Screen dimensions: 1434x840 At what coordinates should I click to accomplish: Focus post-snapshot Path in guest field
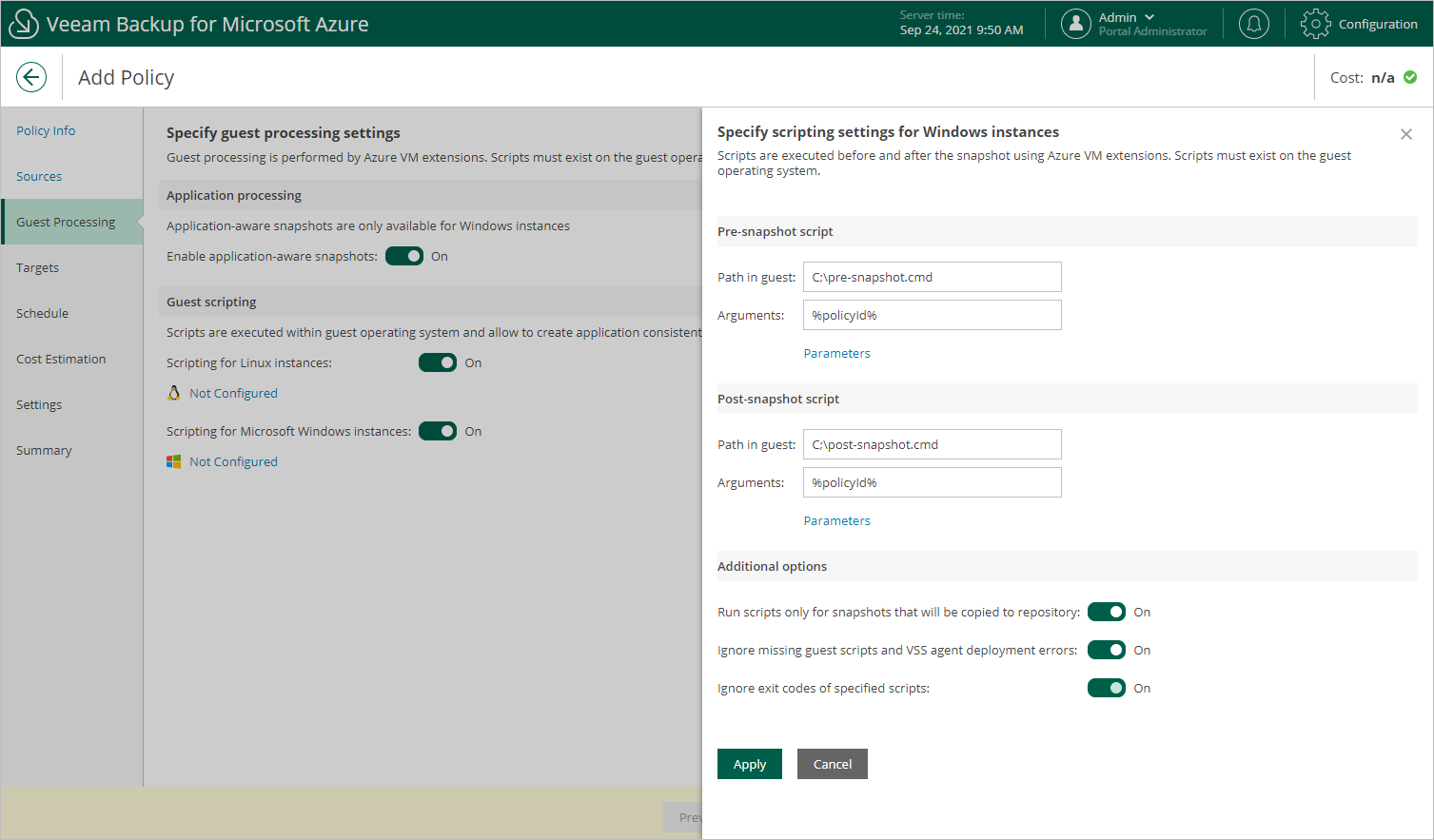(933, 444)
